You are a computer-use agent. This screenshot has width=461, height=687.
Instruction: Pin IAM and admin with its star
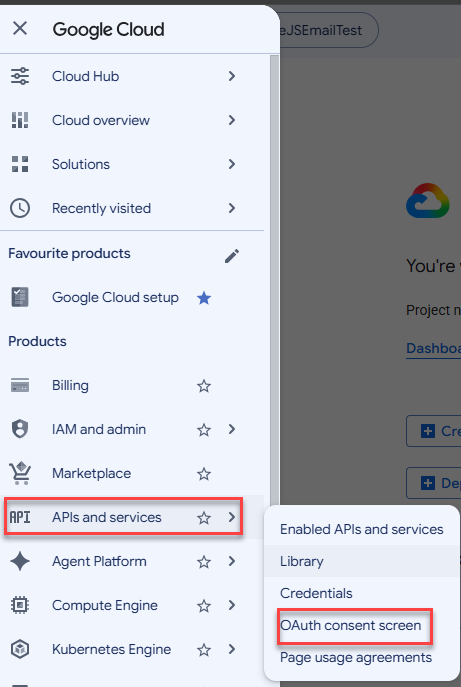tap(204, 430)
